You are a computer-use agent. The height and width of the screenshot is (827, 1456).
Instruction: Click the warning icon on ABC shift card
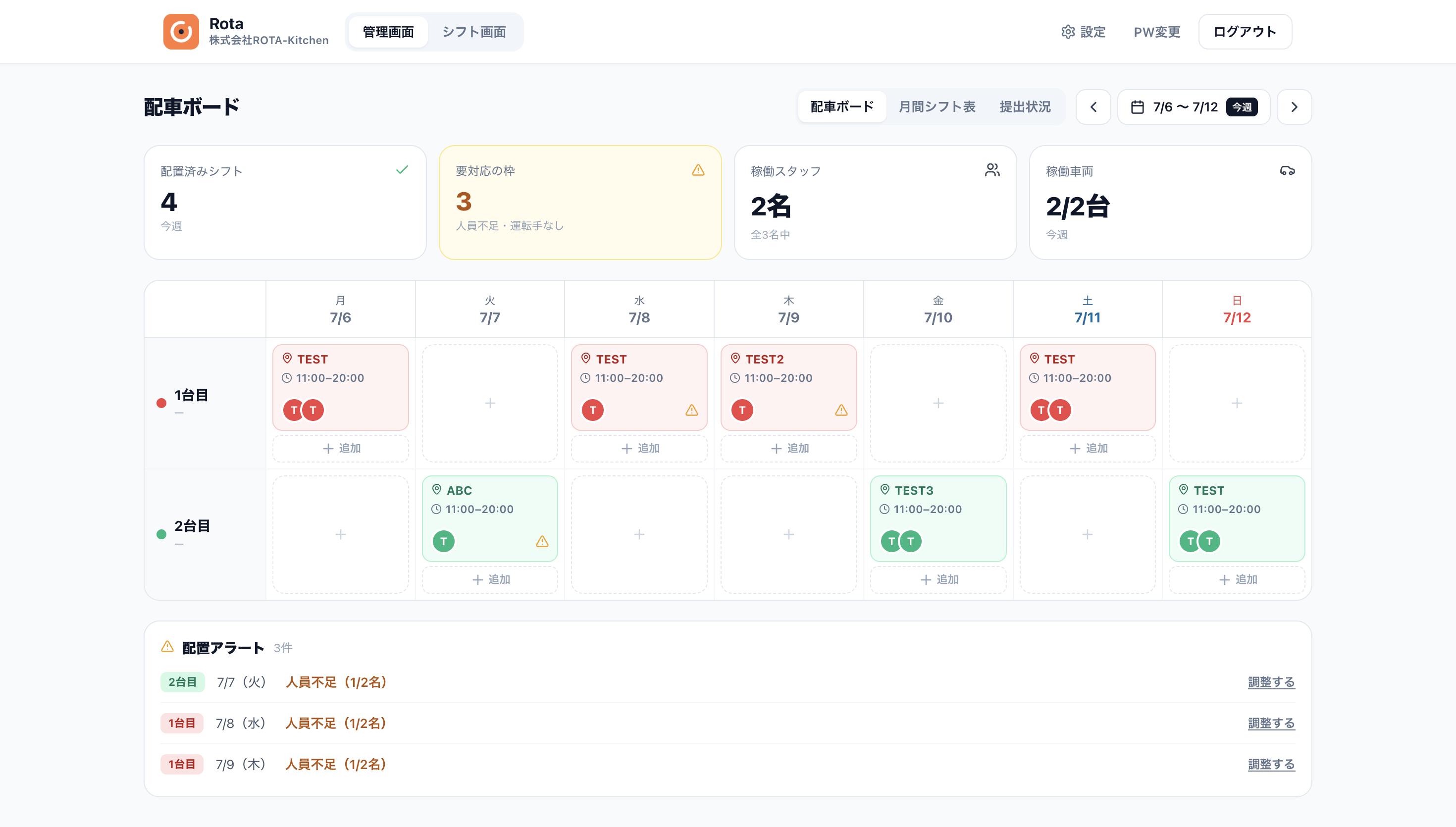click(542, 541)
